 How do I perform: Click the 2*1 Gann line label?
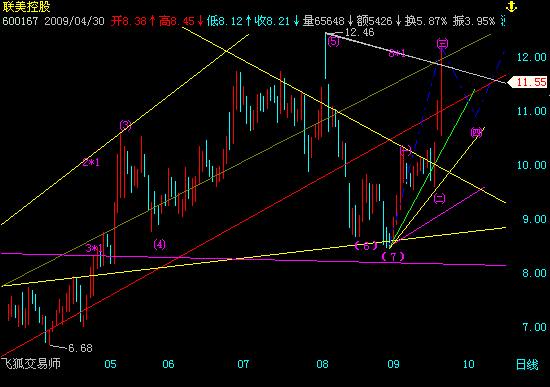tap(91, 162)
